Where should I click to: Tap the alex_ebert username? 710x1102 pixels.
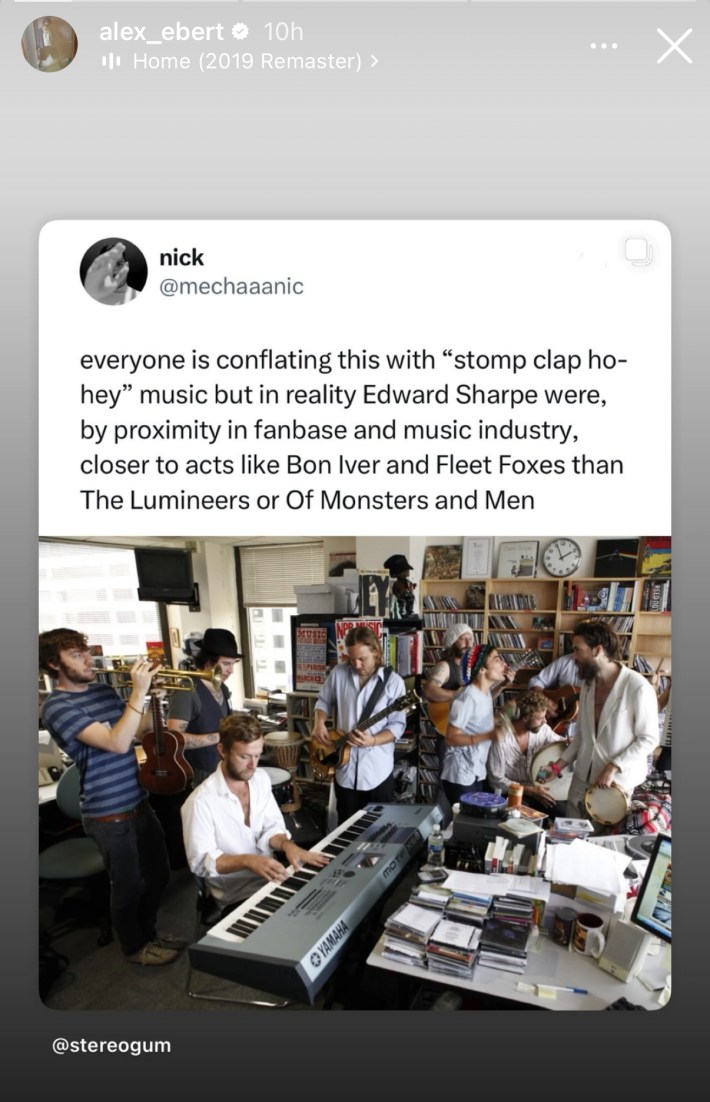pos(161,32)
